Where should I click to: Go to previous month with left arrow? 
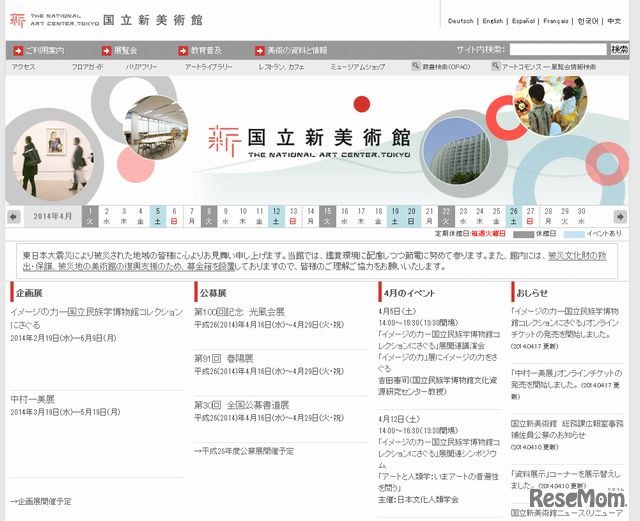point(13,216)
